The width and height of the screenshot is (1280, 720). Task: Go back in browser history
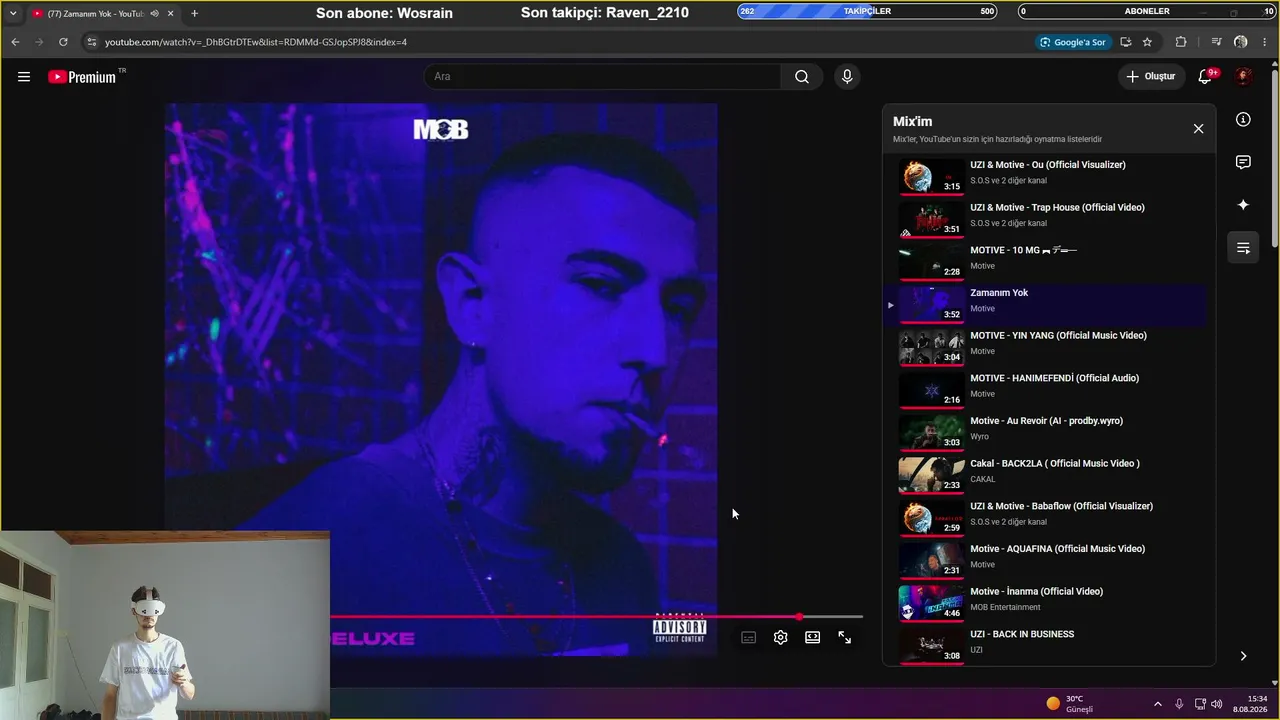coord(15,42)
